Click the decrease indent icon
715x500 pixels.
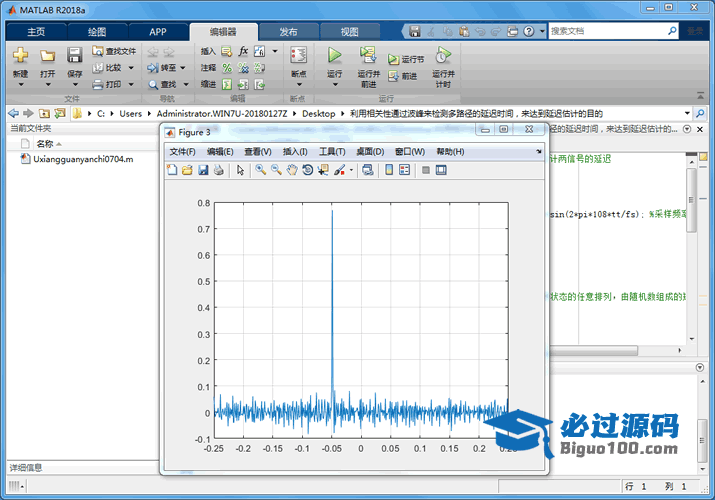point(260,84)
